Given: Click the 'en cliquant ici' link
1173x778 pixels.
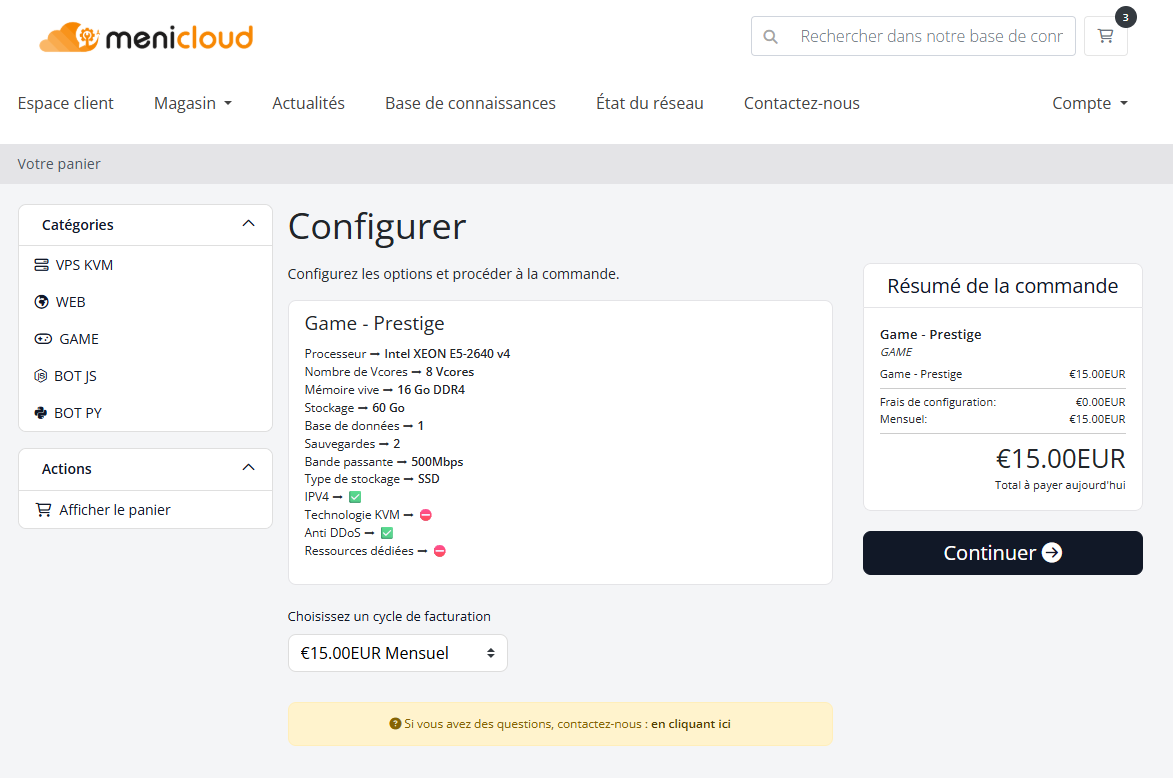Looking at the screenshot, I should tap(690, 723).
